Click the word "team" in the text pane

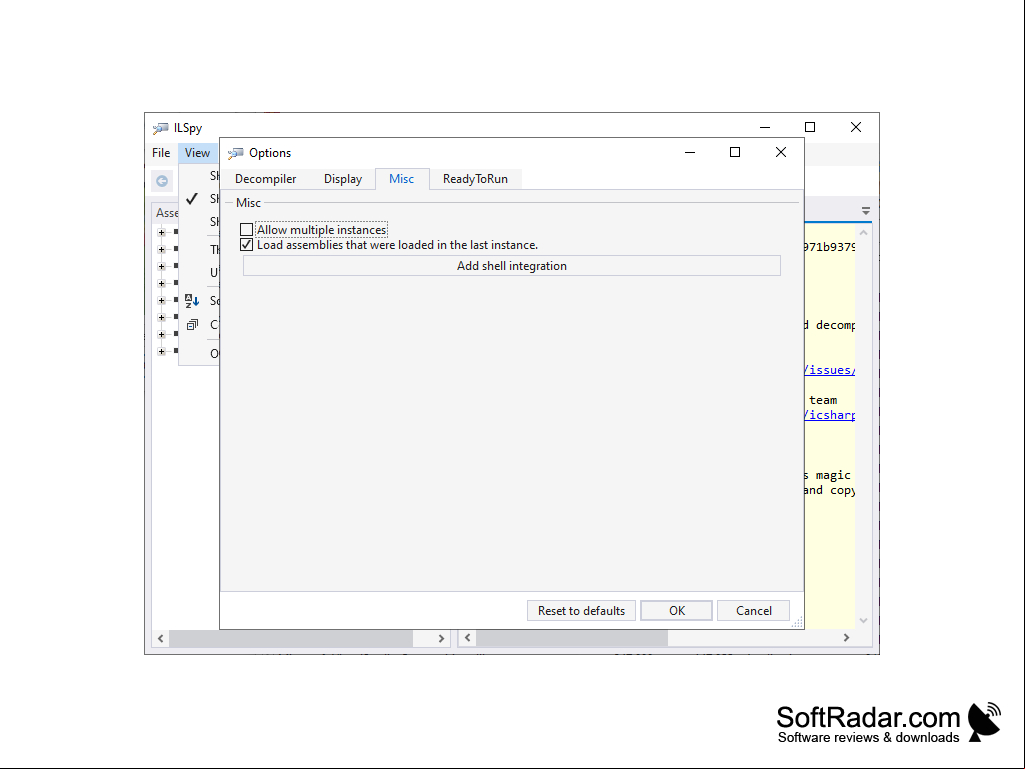click(x=823, y=400)
